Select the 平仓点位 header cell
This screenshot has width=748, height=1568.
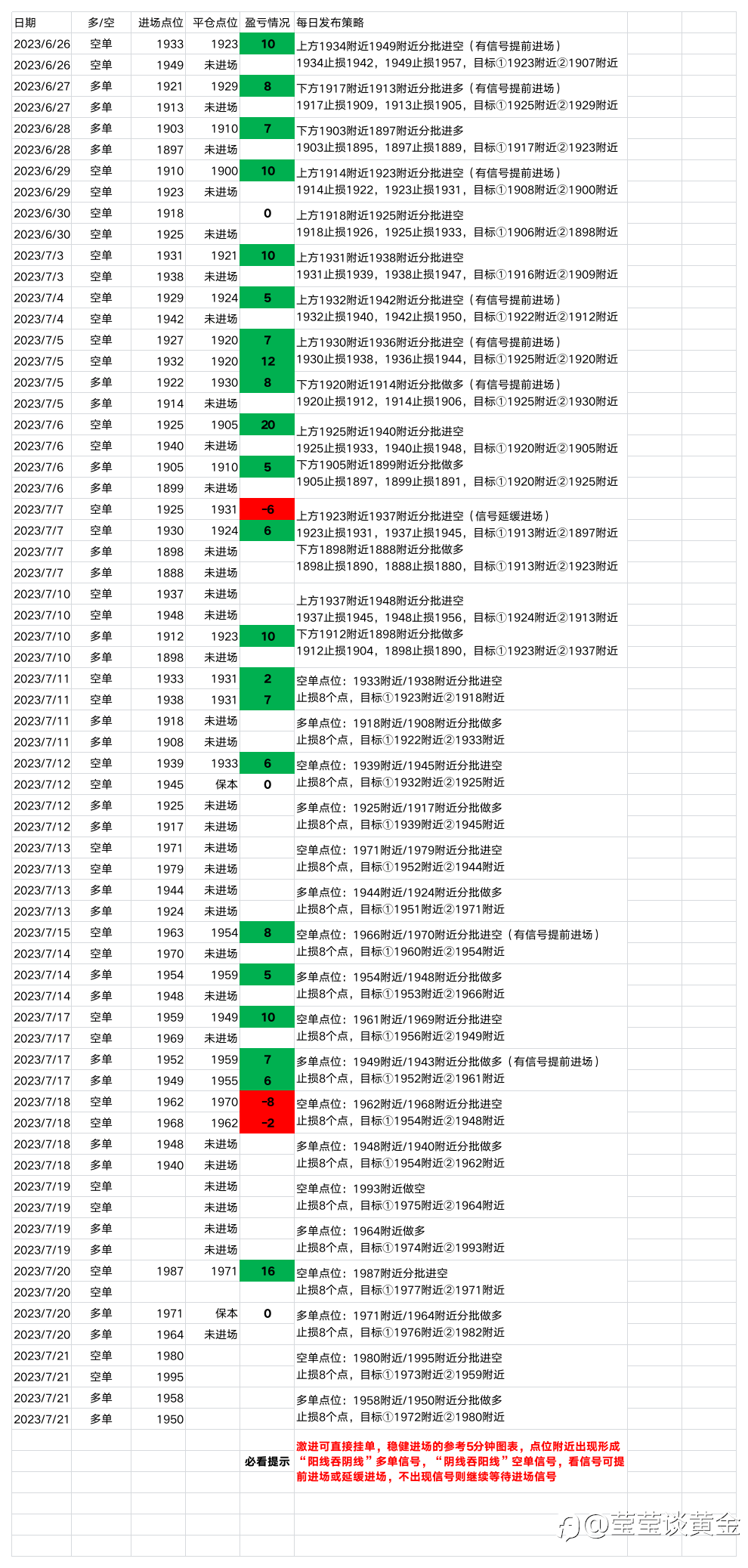tap(215, 23)
